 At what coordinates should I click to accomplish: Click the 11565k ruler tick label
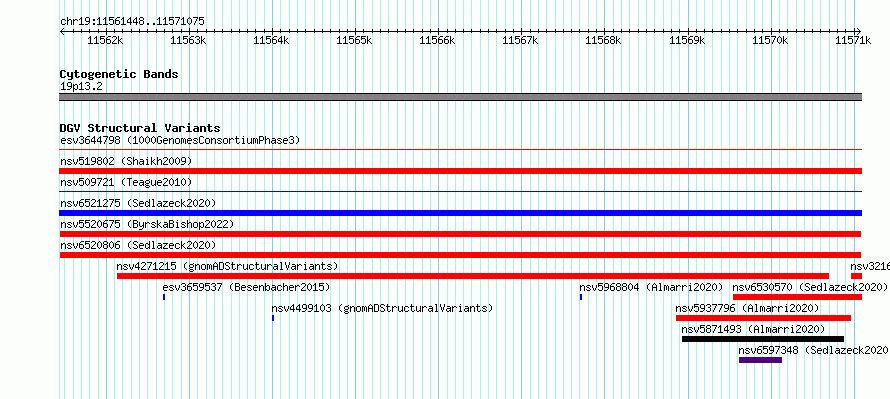click(x=355, y=40)
